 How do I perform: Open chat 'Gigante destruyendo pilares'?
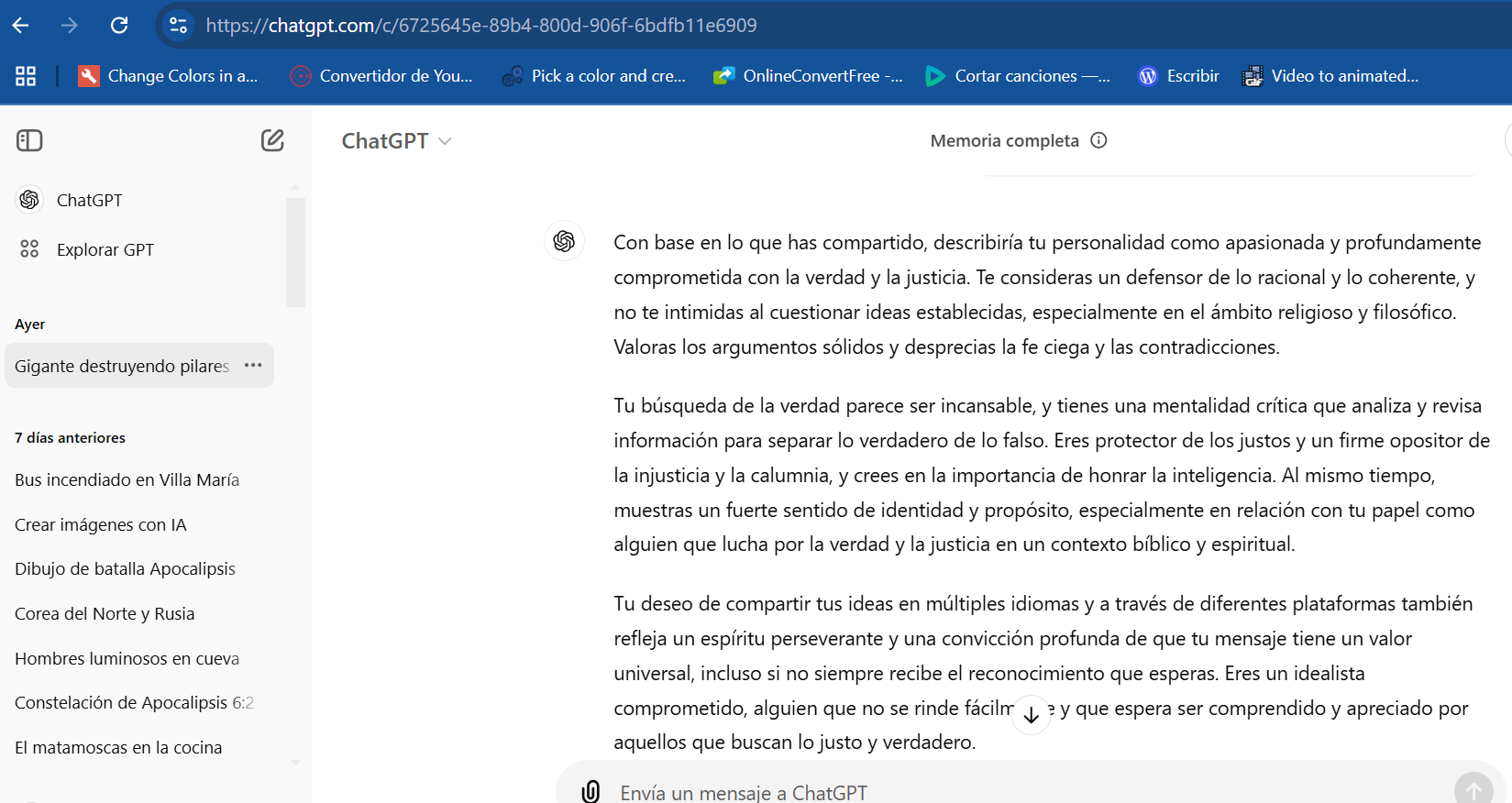122,366
